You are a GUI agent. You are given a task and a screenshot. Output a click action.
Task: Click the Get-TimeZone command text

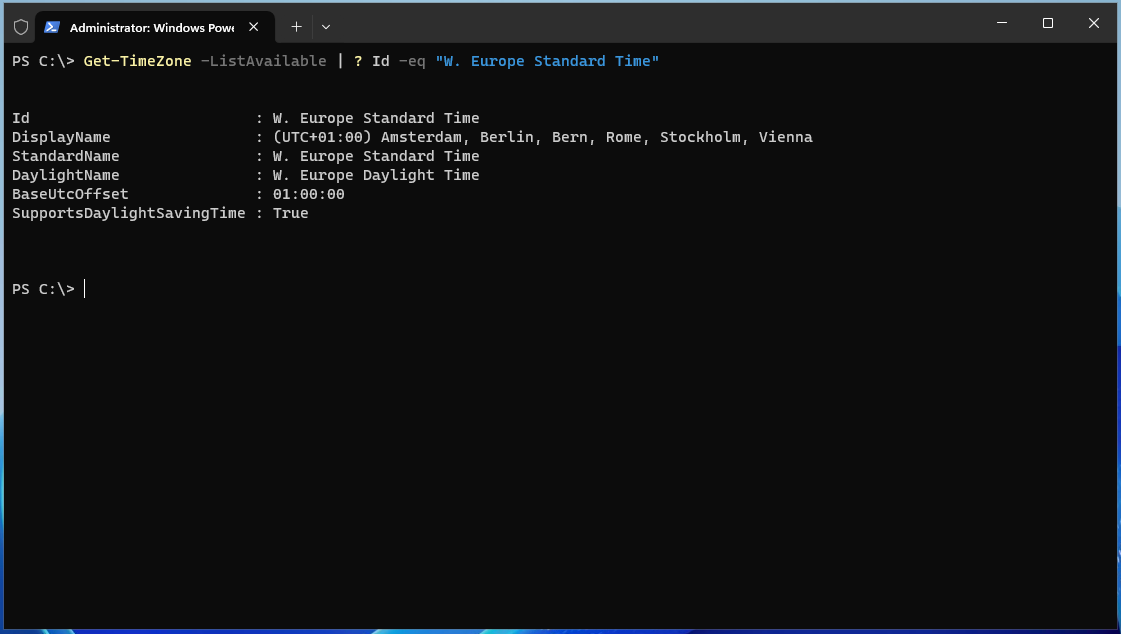click(x=137, y=61)
